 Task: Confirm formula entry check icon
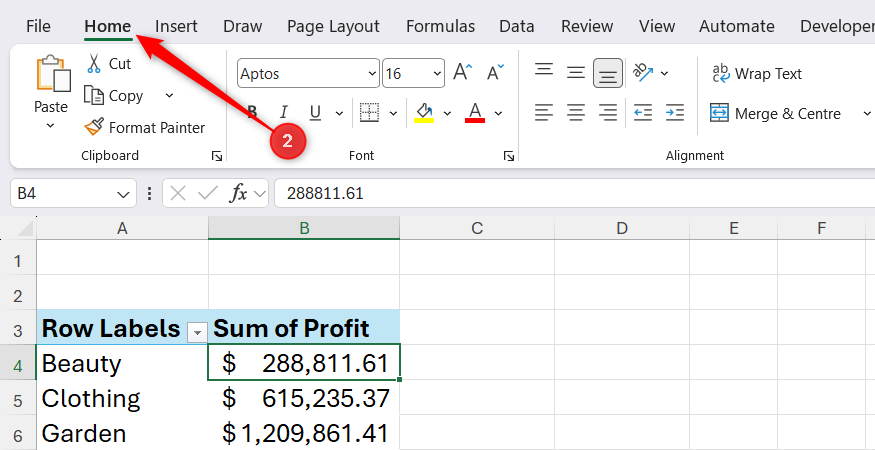point(208,194)
